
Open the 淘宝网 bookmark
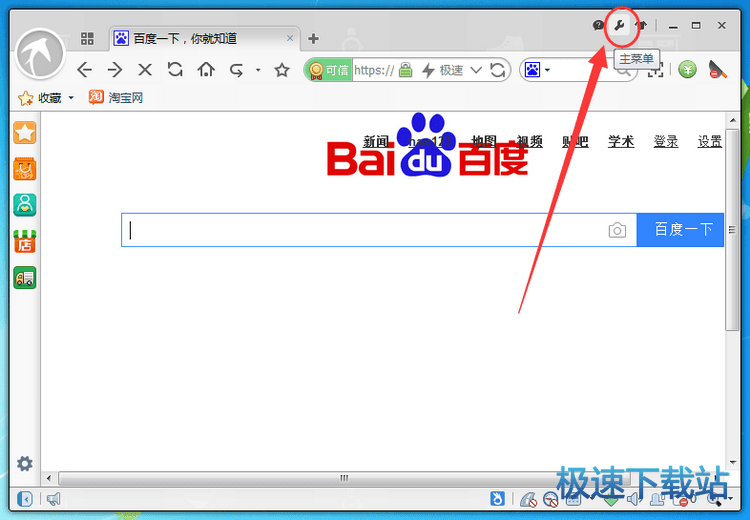116,98
